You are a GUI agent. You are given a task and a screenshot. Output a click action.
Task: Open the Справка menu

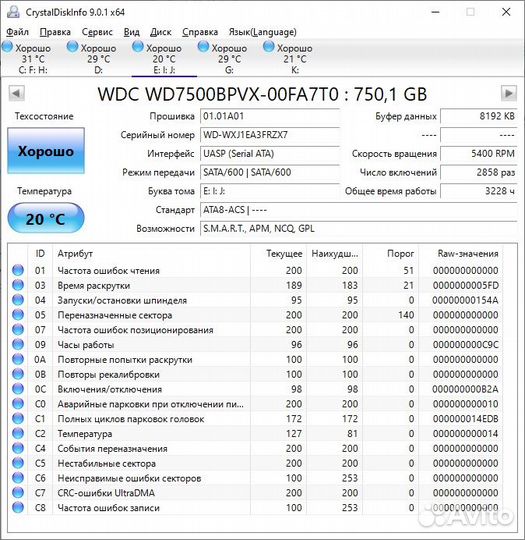coord(200,32)
